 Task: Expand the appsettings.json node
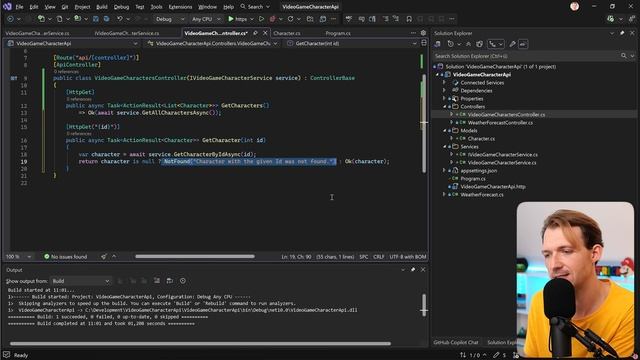(x=444, y=171)
